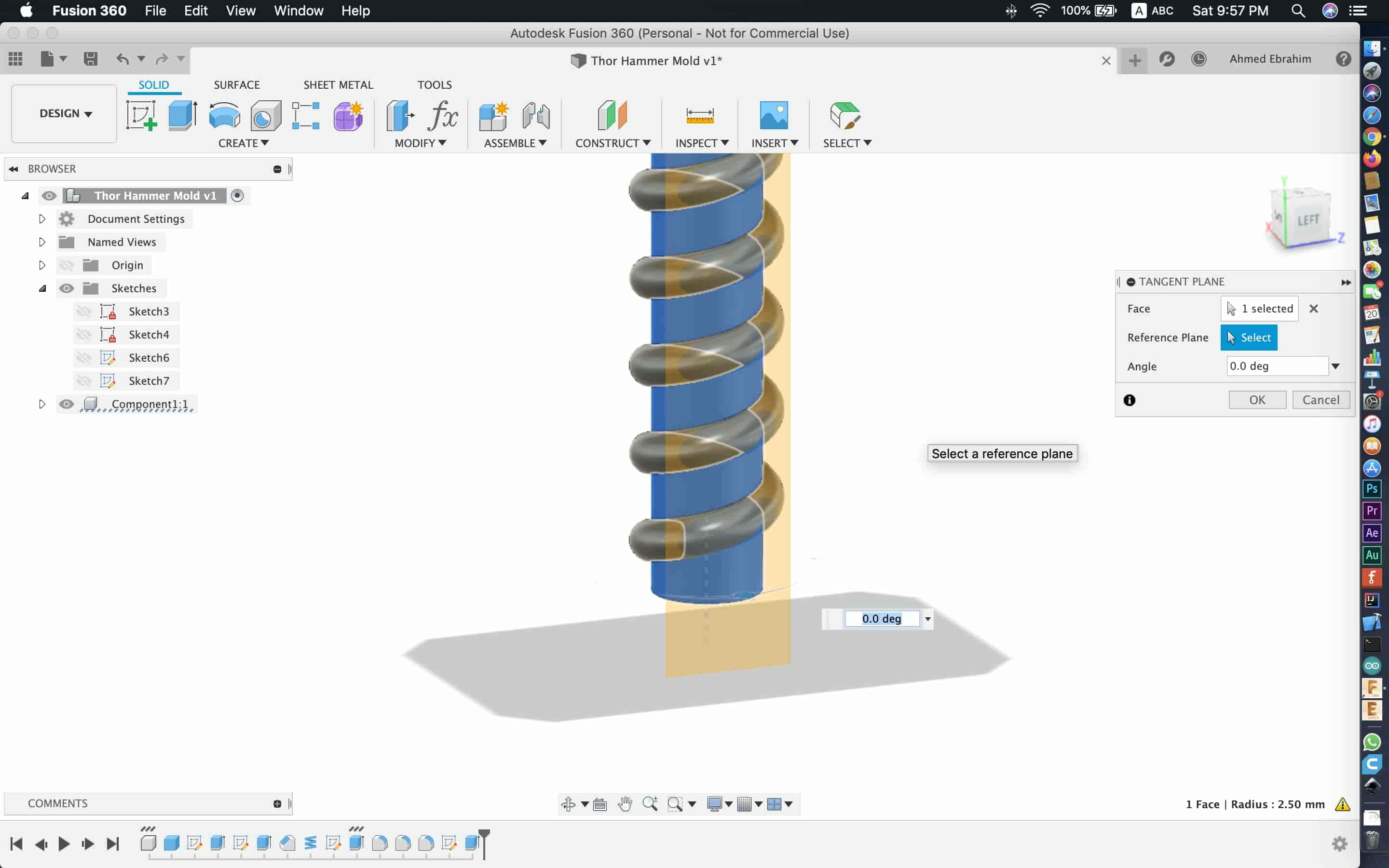Click the Select tool icon

[845, 115]
